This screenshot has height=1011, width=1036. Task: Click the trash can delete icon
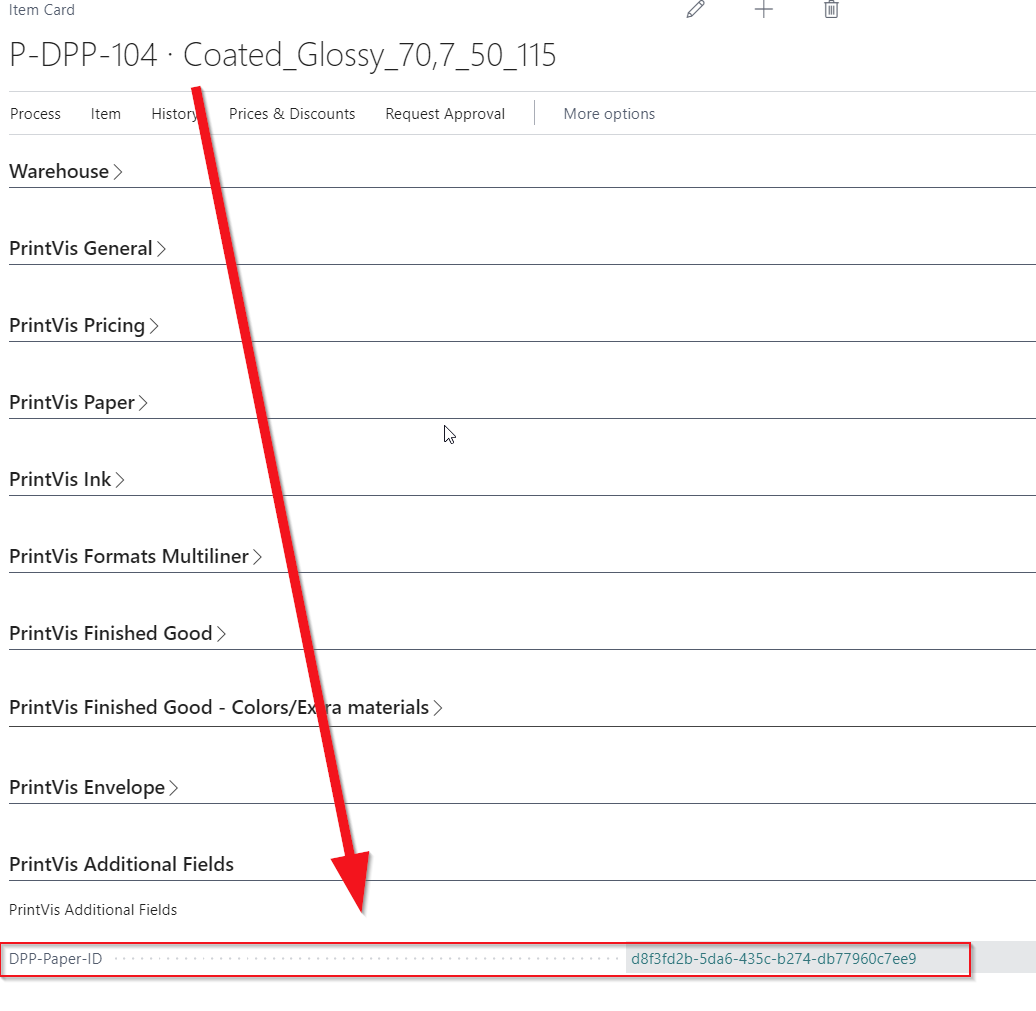click(x=831, y=9)
